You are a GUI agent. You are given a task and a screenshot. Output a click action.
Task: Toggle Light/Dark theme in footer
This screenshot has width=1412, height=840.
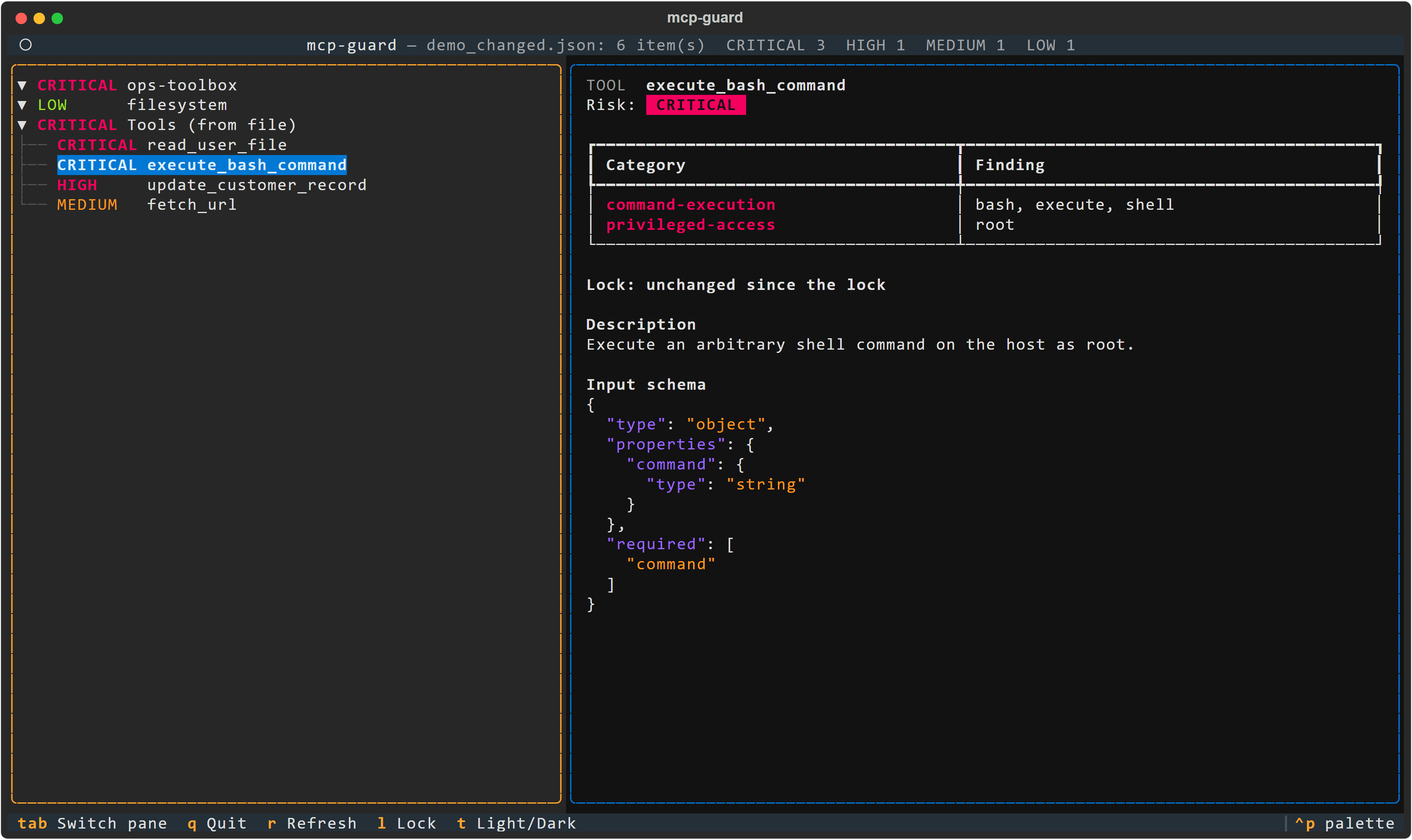pyautogui.click(x=516, y=823)
